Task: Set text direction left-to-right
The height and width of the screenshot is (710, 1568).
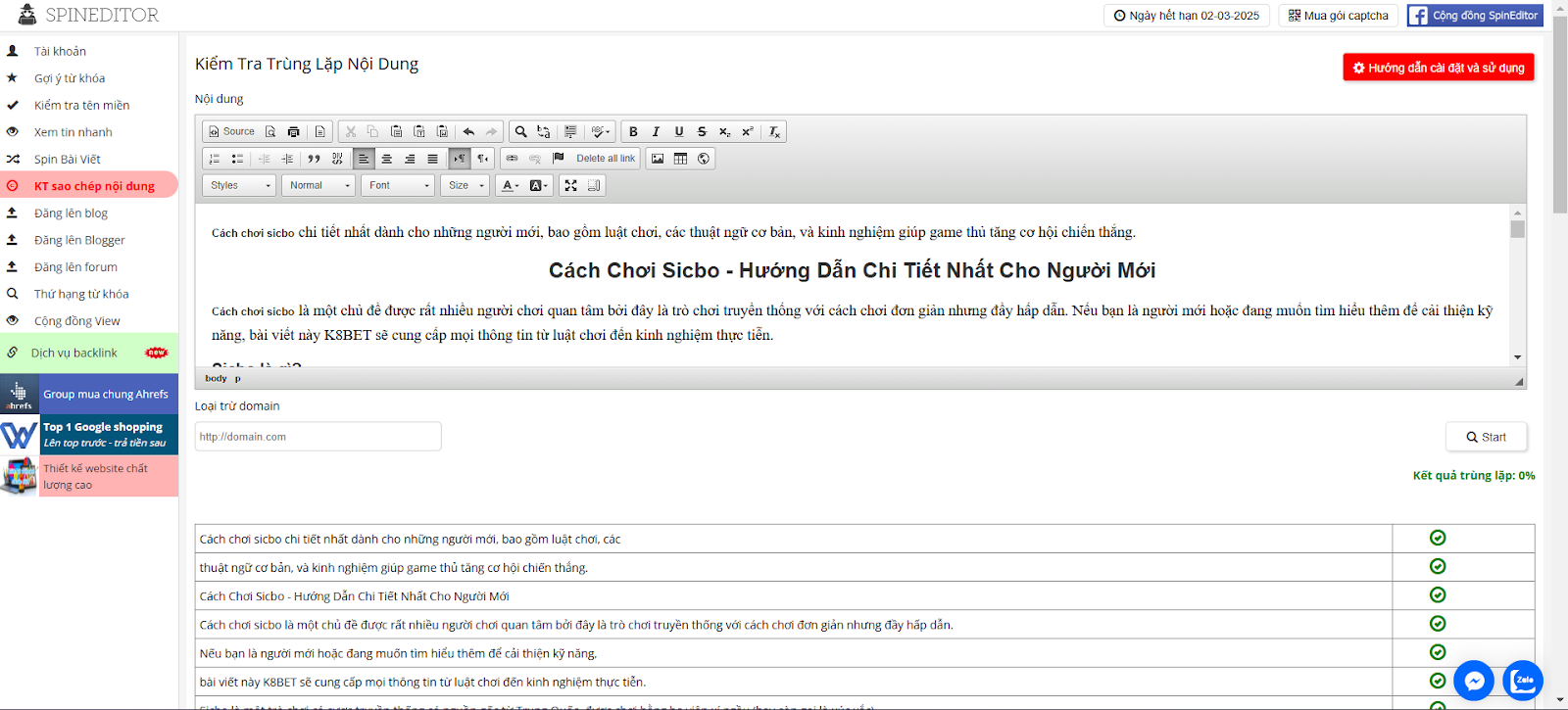Action: [459, 159]
